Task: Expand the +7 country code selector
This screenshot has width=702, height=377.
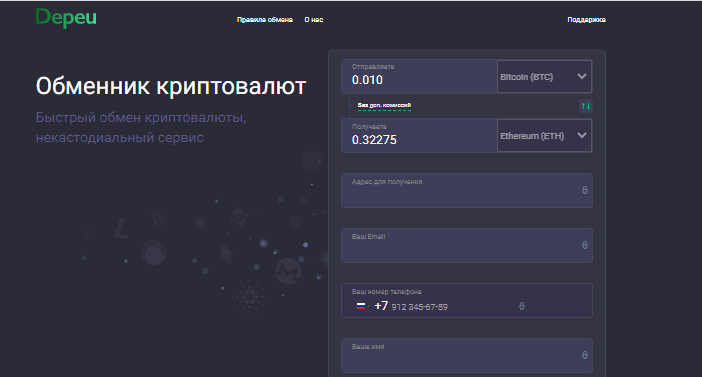Action: (x=381, y=306)
